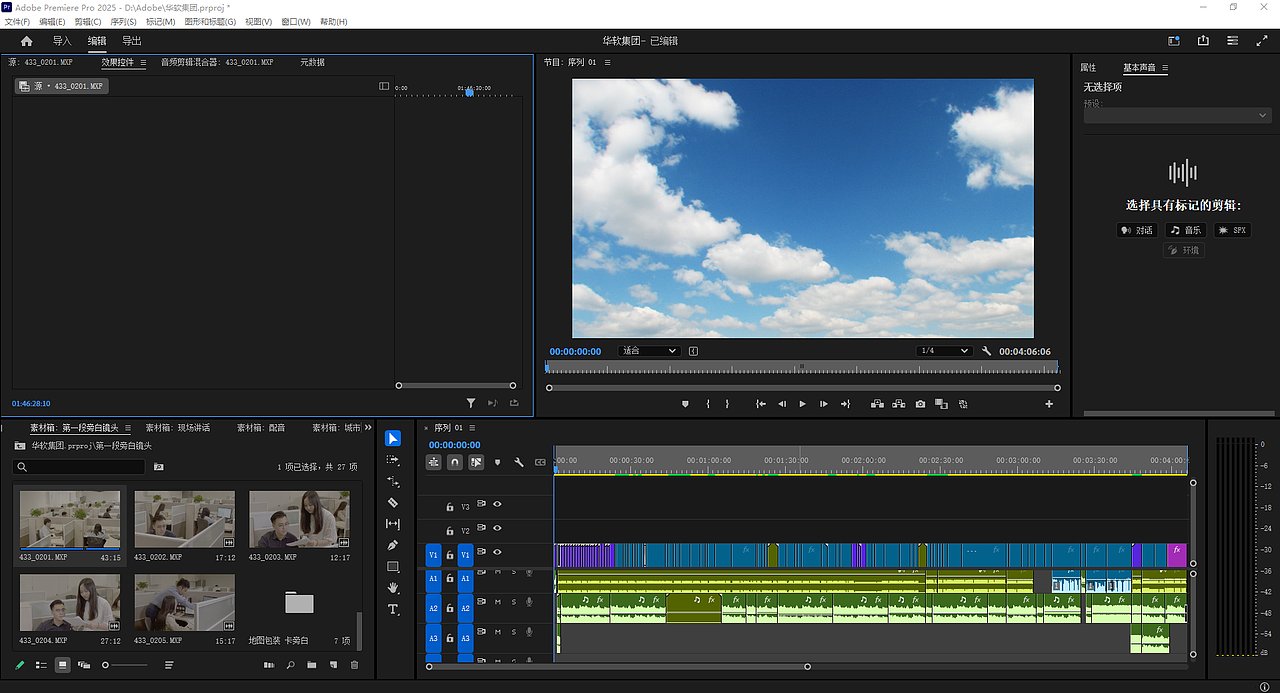Screen dimensions: 1280x693
Task: Click the comparison view icon in Program monitor
Action: (941, 404)
